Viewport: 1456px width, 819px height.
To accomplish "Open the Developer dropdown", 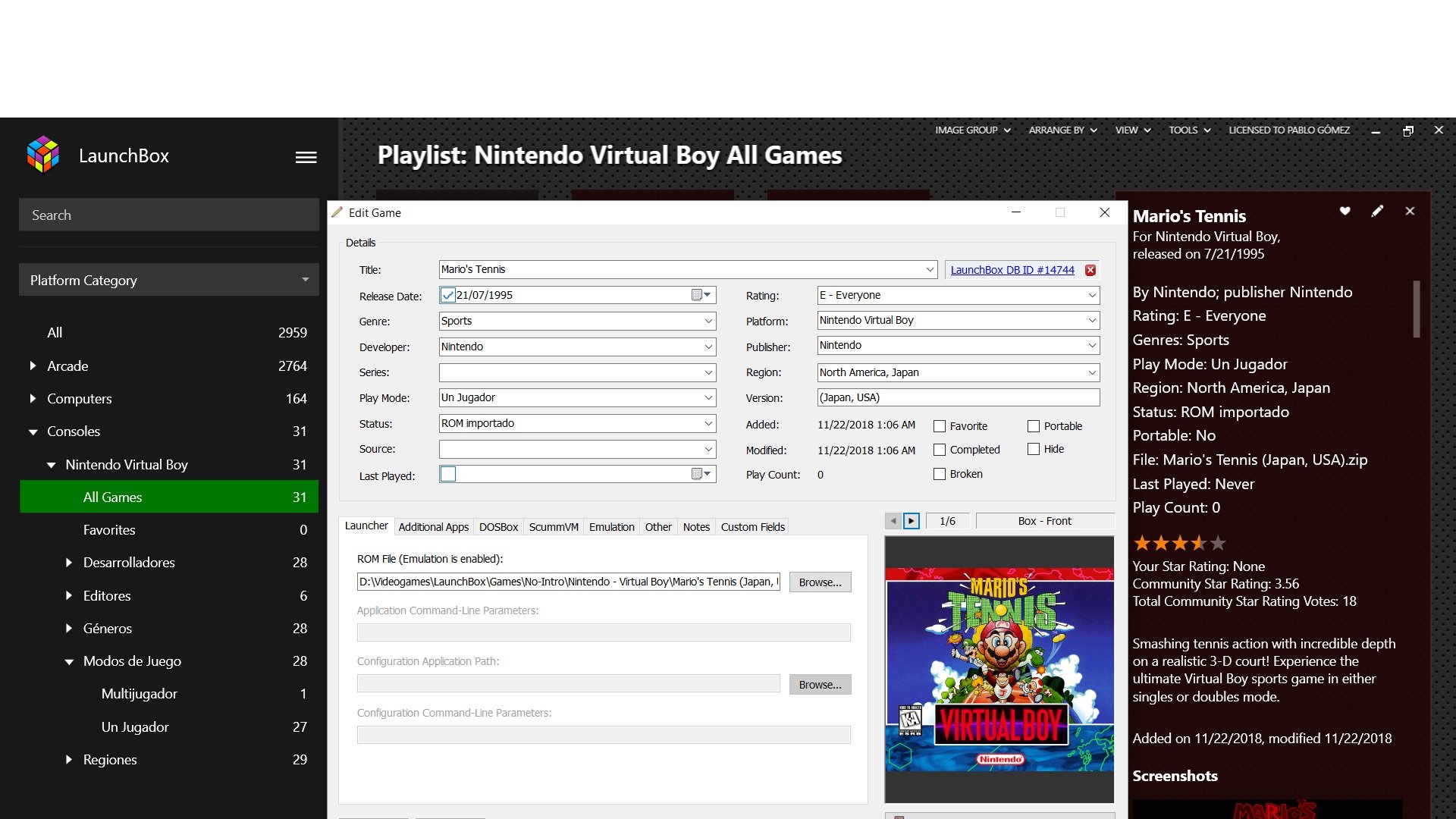I will 708,347.
